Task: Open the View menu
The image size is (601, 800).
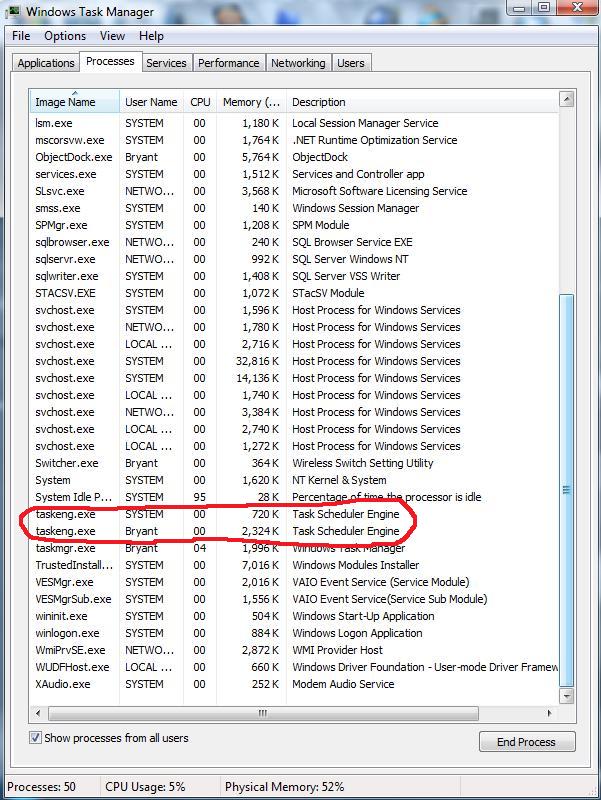Action: click(112, 36)
